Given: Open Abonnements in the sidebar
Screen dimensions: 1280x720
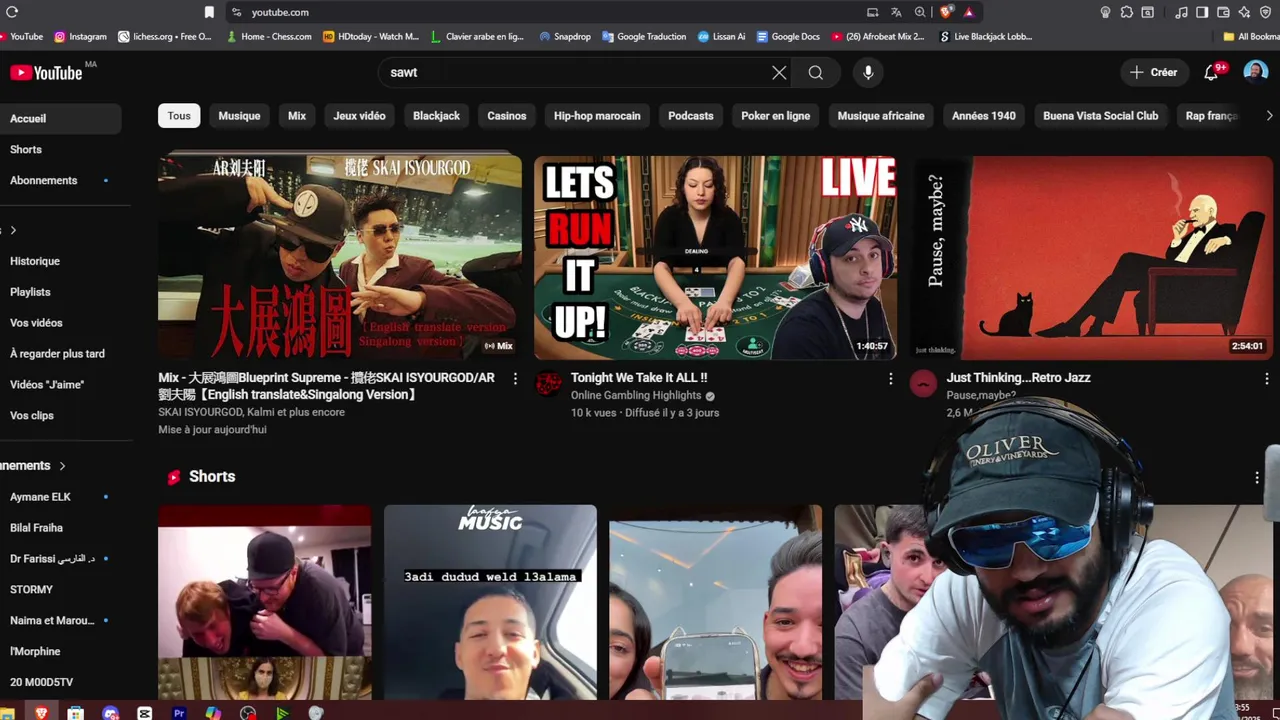Looking at the screenshot, I should pos(60,180).
